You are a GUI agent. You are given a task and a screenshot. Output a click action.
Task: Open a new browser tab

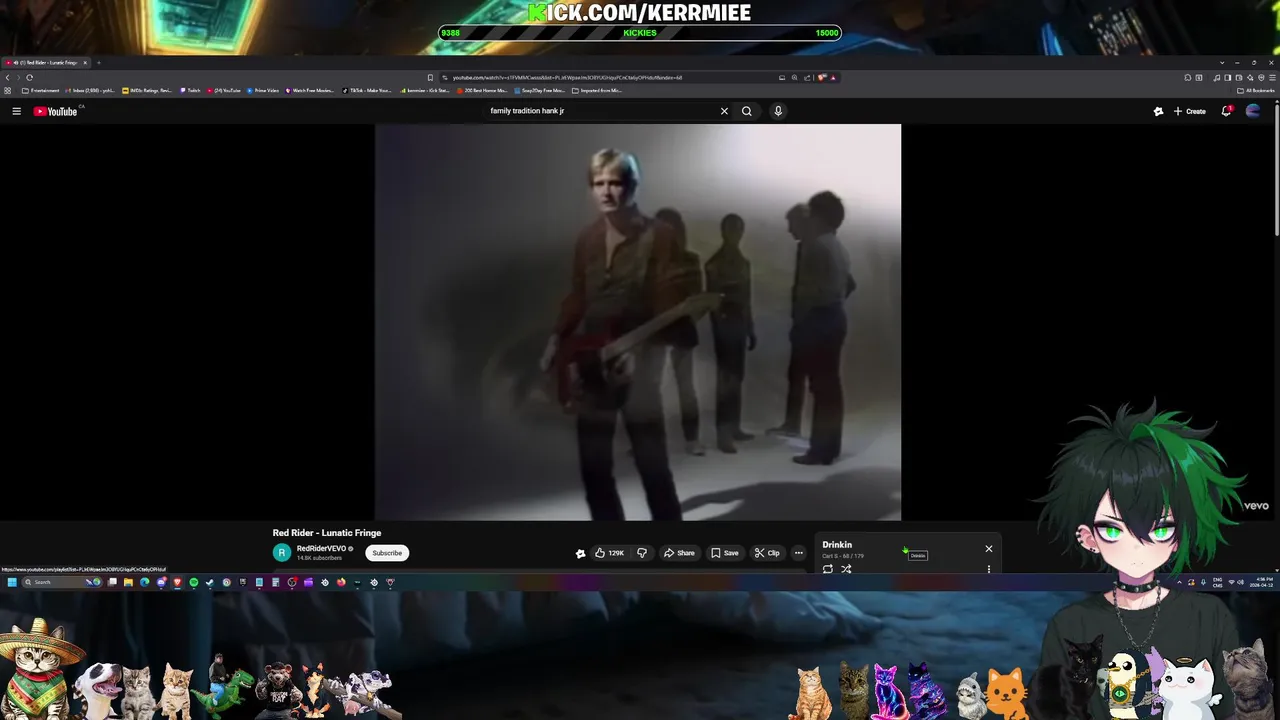[x=98, y=63]
